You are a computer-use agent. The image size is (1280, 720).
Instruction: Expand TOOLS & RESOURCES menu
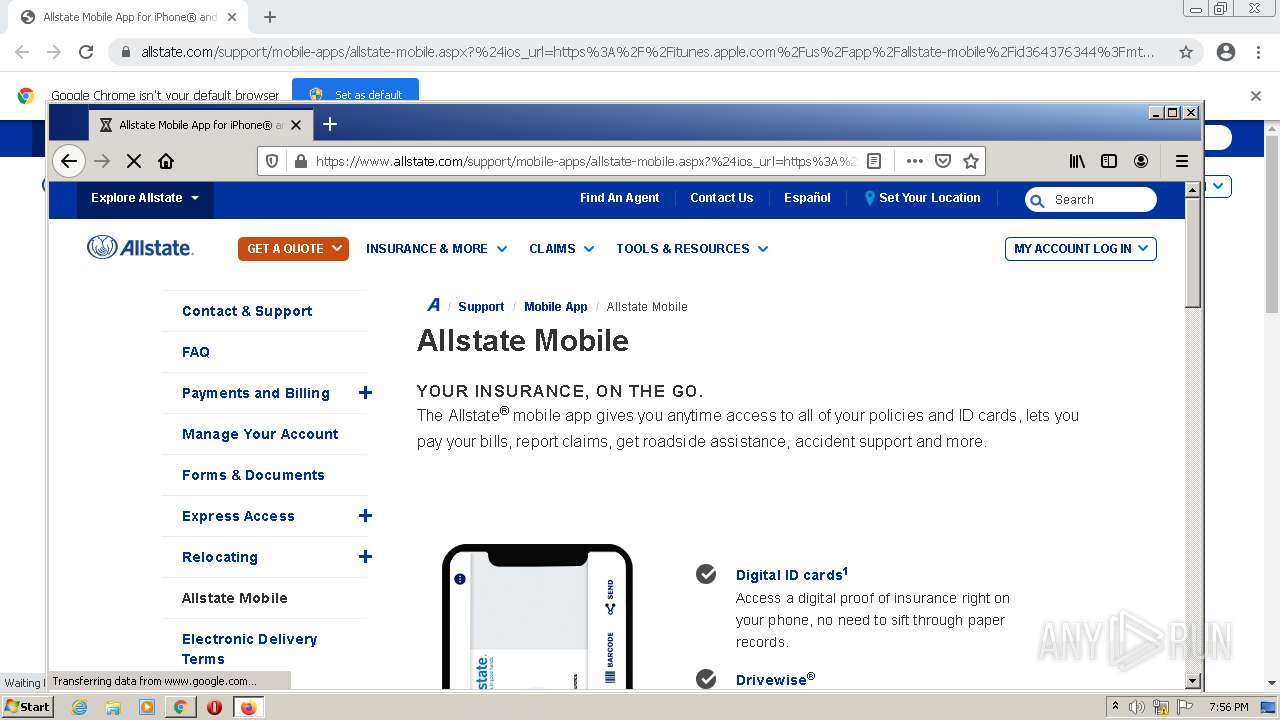[692, 249]
